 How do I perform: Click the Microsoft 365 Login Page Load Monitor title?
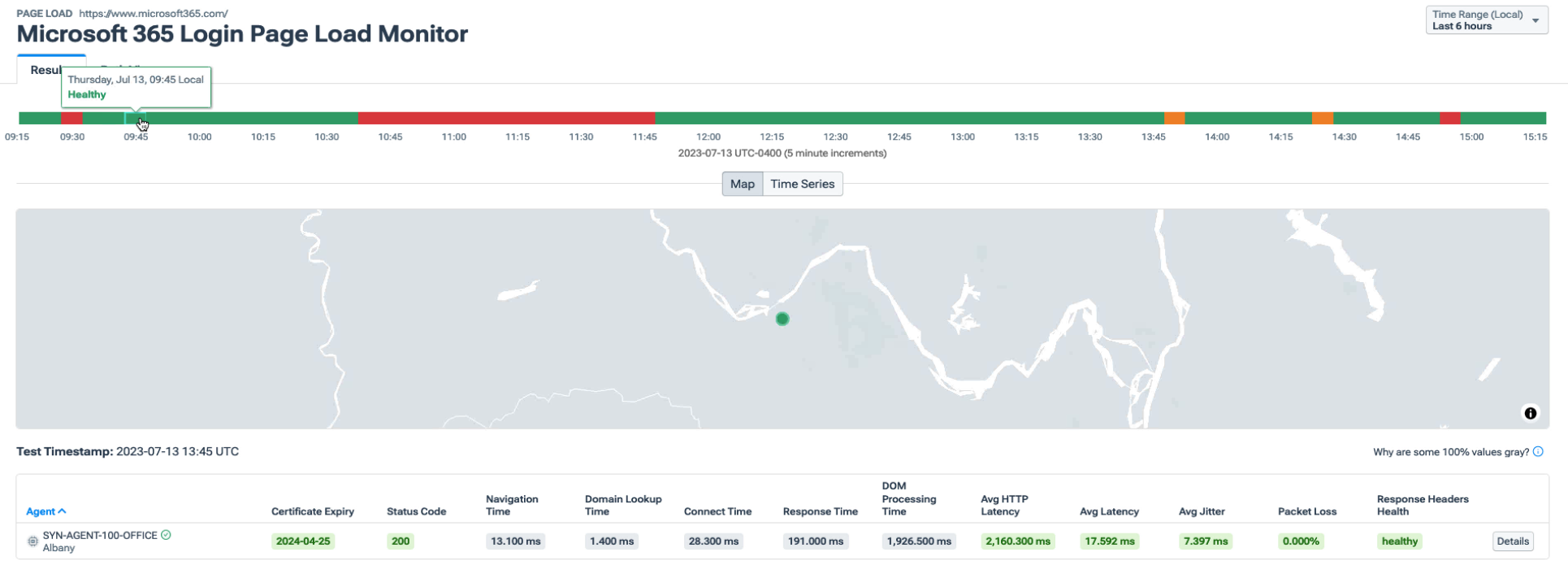(242, 34)
